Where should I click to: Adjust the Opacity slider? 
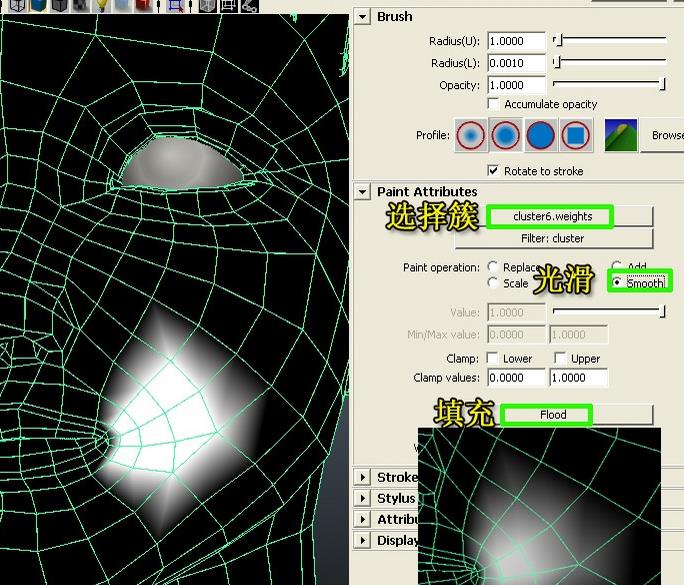609,84
